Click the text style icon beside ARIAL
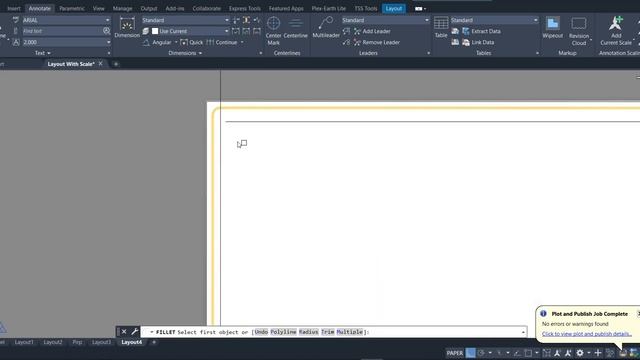The image size is (640, 360). point(16,20)
